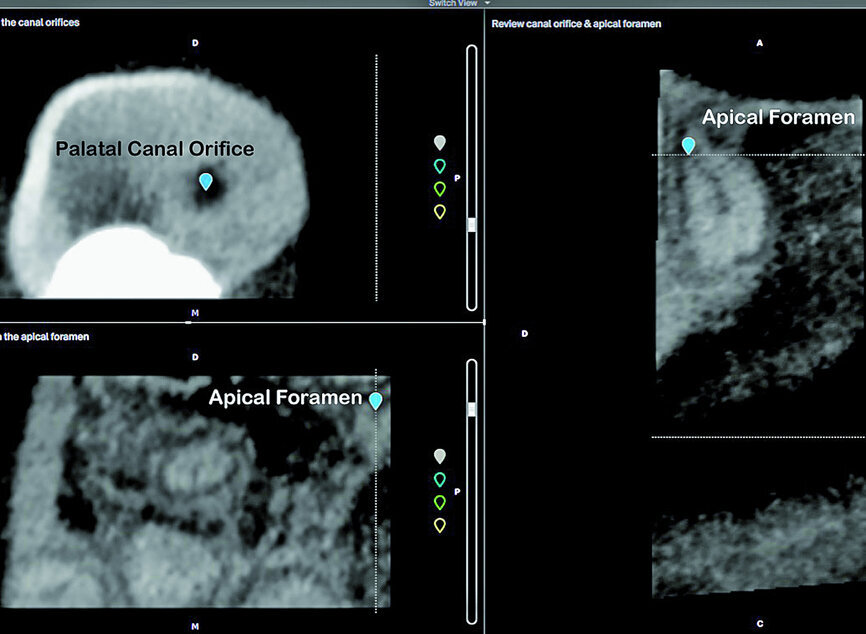The height and width of the screenshot is (634, 866).
Task: Toggle the Apical Foramen pin in the sagittal view
Action: (689, 145)
